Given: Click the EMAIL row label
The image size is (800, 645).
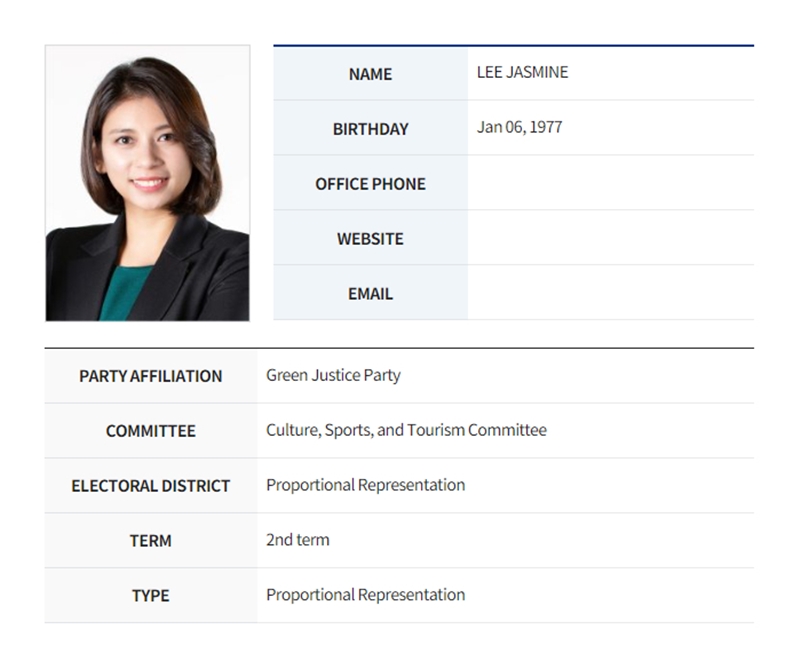Looking at the screenshot, I should point(370,294).
